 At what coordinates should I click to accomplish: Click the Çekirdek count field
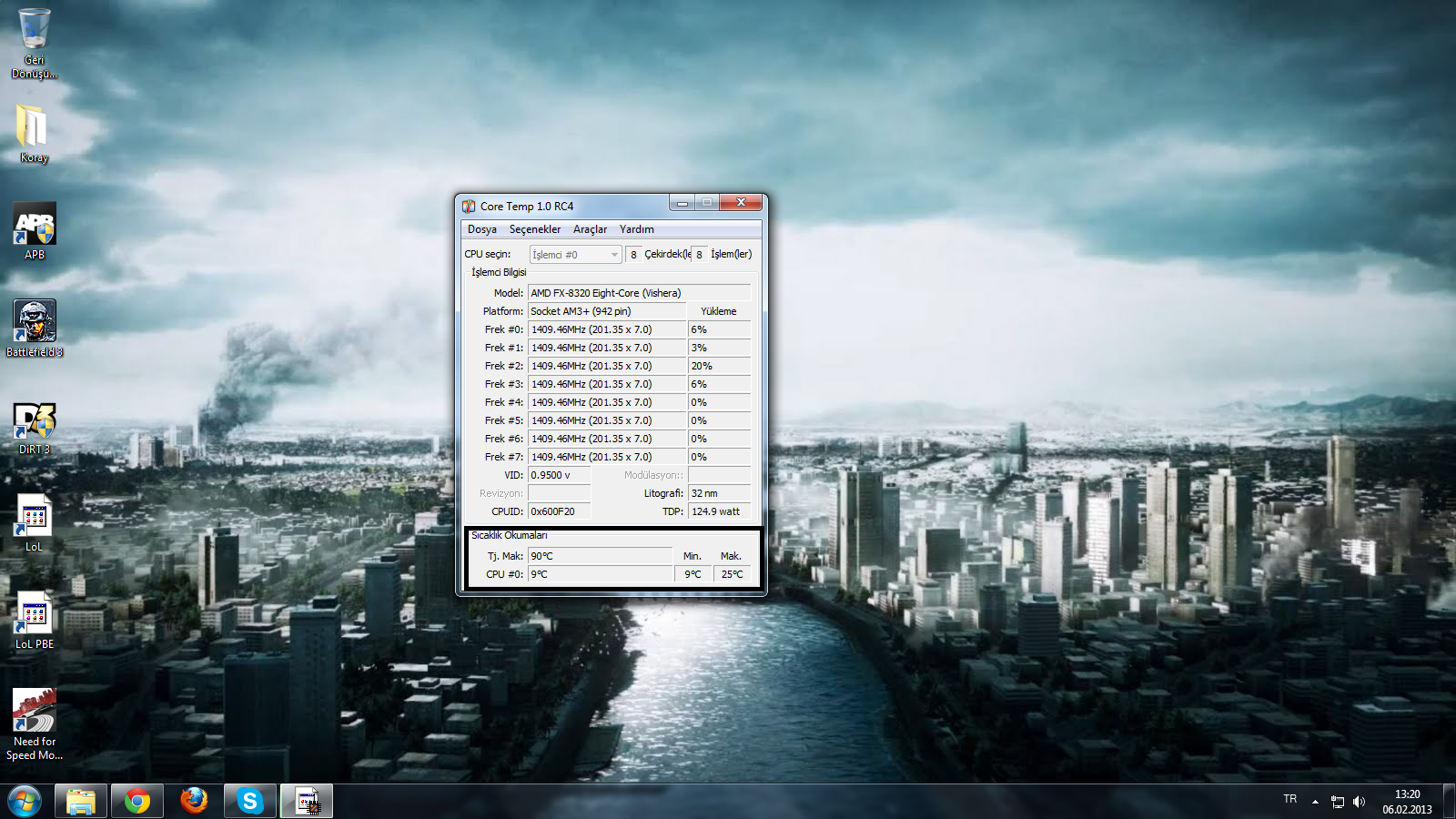pos(633,255)
